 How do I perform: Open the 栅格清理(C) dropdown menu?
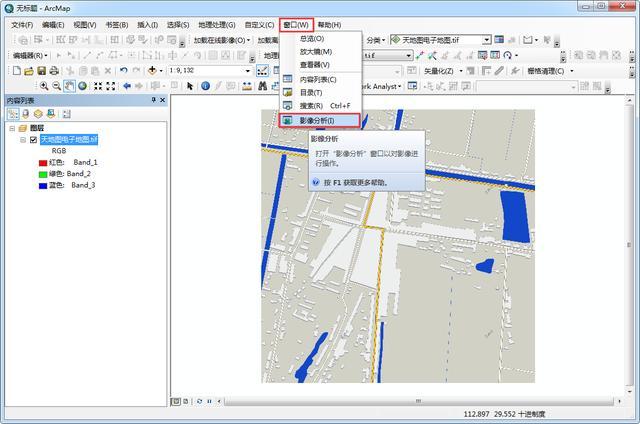(x=550, y=71)
